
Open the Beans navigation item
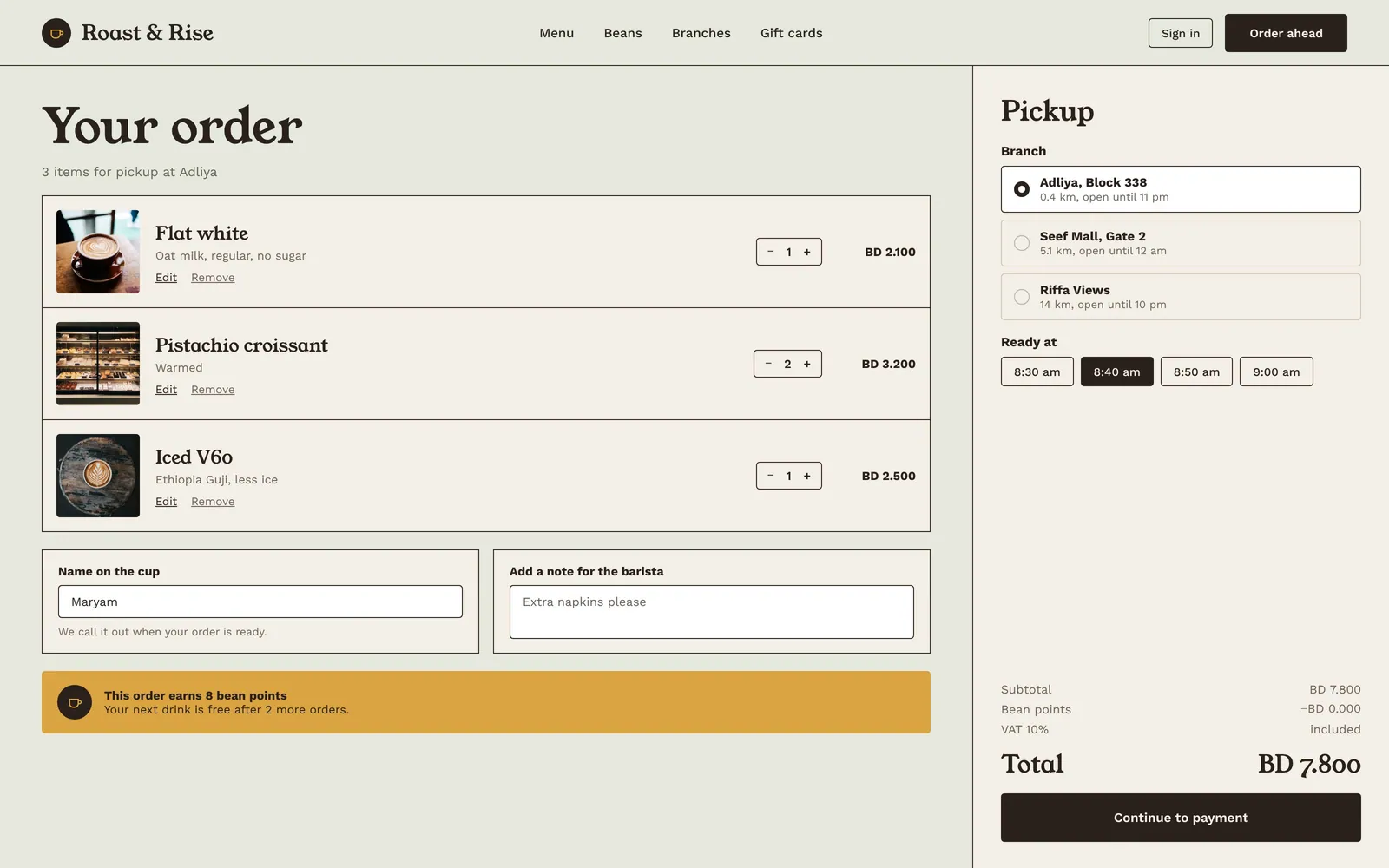(x=623, y=33)
